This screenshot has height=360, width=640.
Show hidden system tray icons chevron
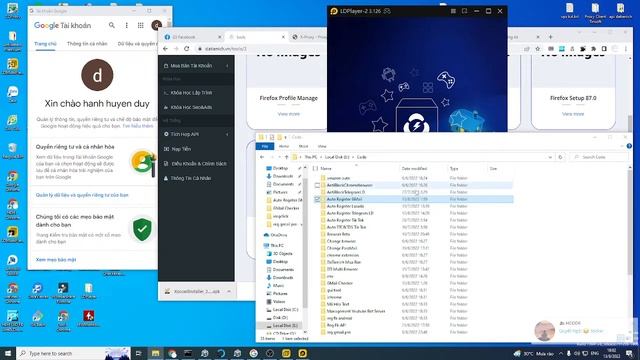click(560, 353)
